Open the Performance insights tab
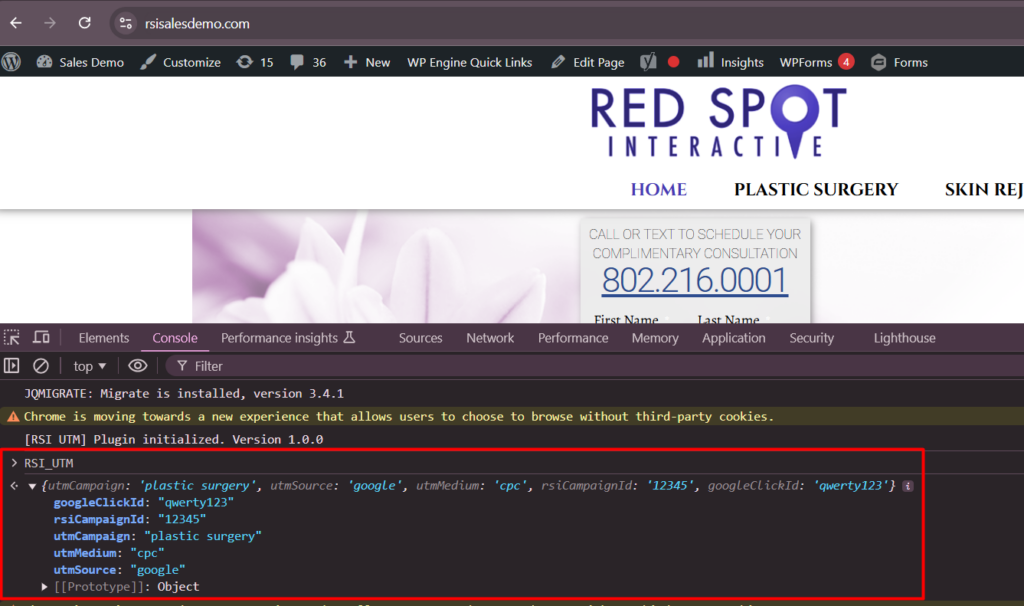This screenshot has width=1024, height=606. (x=287, y=338)
